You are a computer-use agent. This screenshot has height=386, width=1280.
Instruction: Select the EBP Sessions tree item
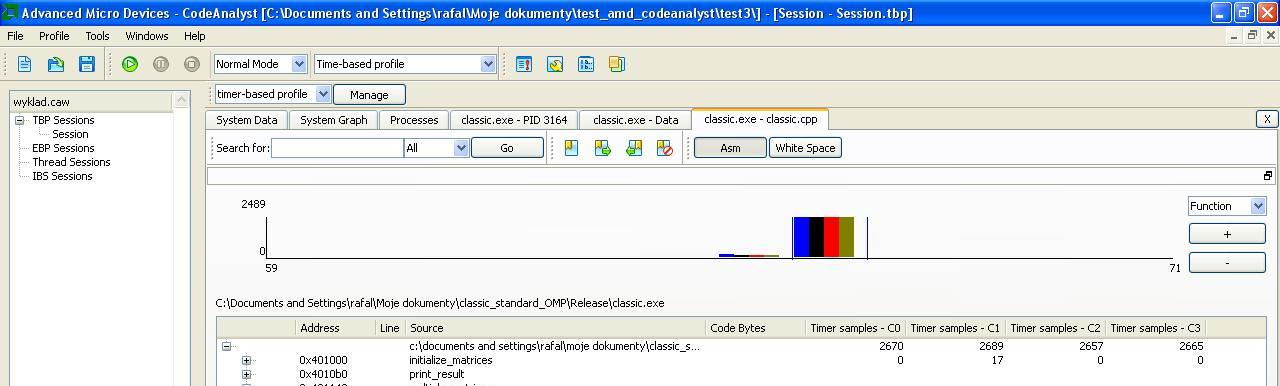(x=63, y=148)
